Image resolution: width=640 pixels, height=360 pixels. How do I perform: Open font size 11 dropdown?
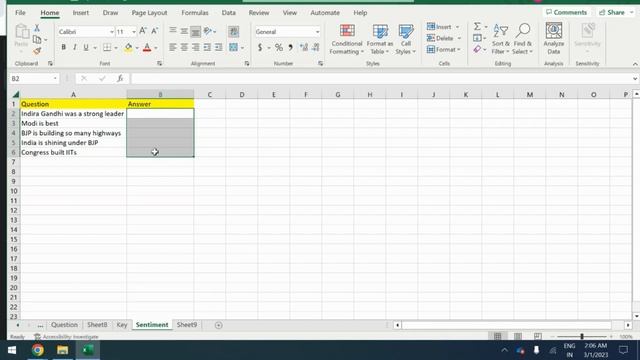coord(133,32)
